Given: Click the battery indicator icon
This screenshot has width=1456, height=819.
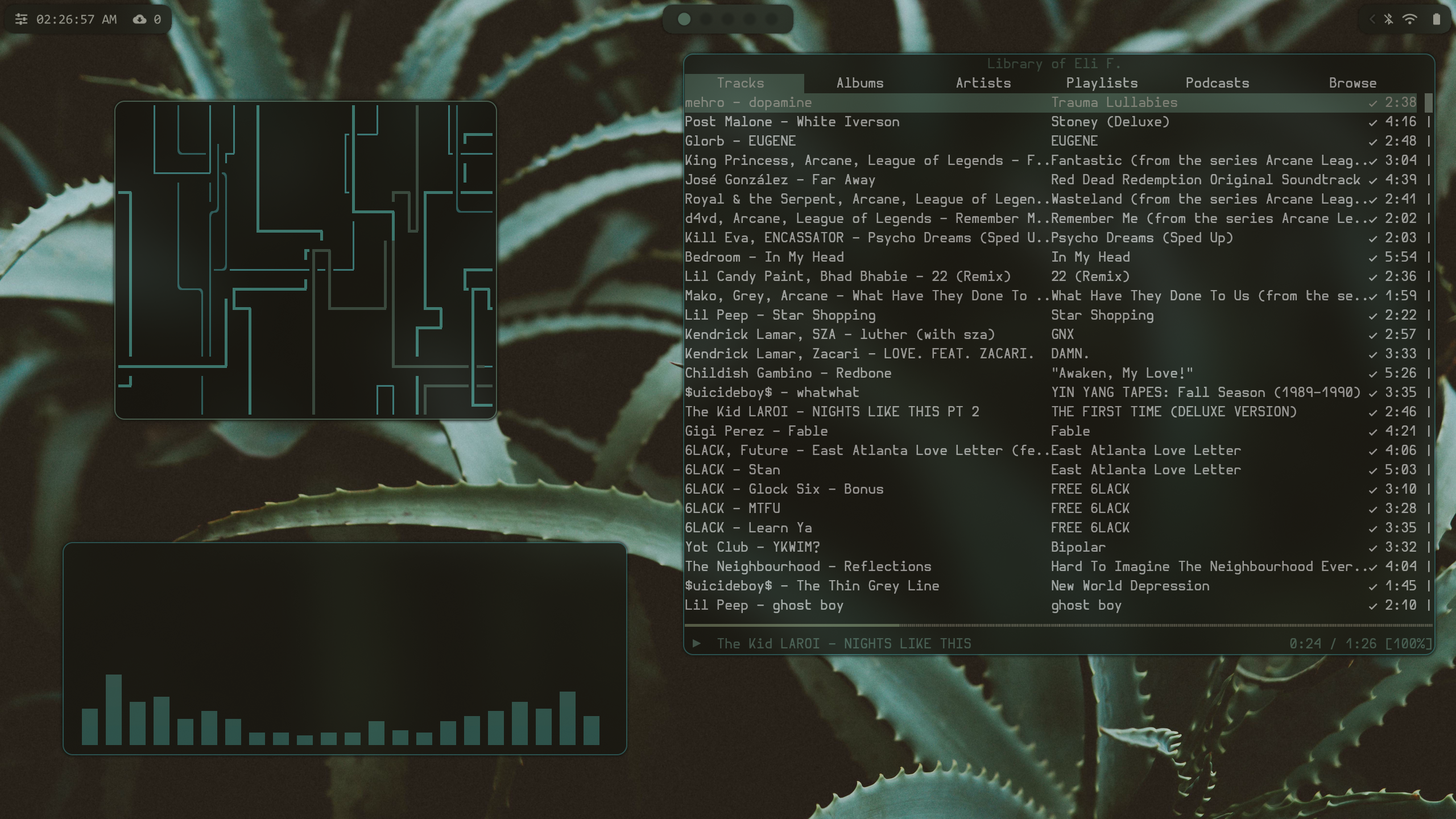Looking at the screenshot, I should pyautogui.click(x=1436, y=19).
